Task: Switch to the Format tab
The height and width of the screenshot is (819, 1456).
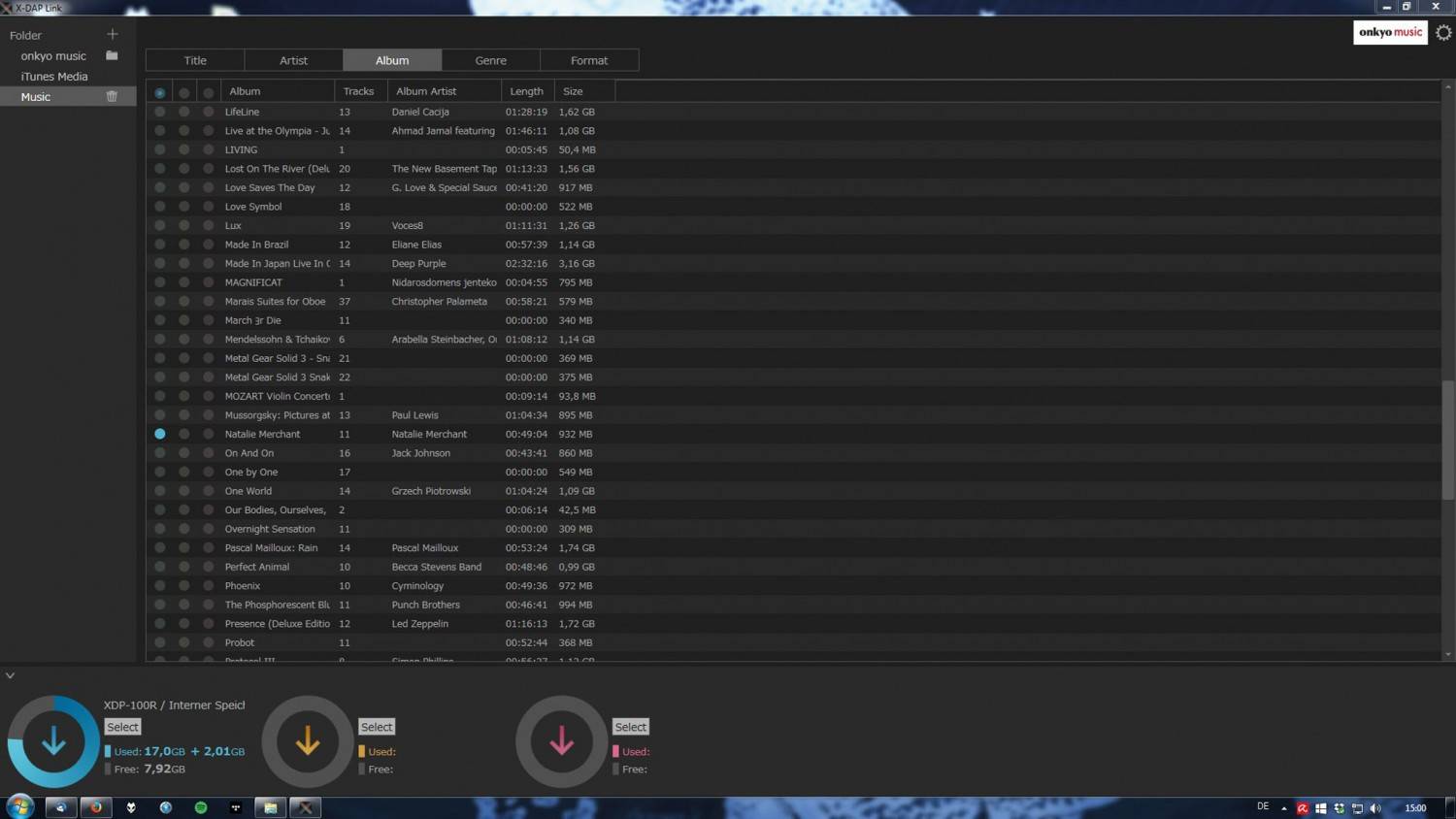Action: click(589, 60)
